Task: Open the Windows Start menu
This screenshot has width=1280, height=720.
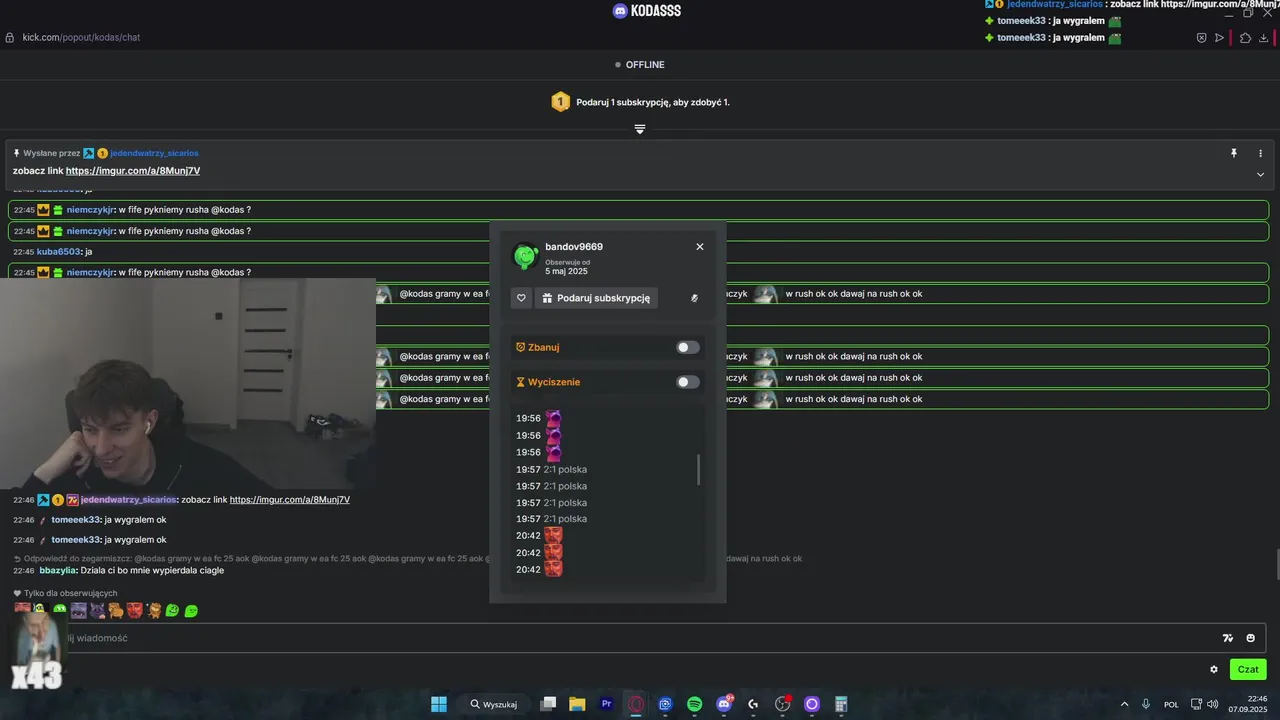Action: pos(439,704)
